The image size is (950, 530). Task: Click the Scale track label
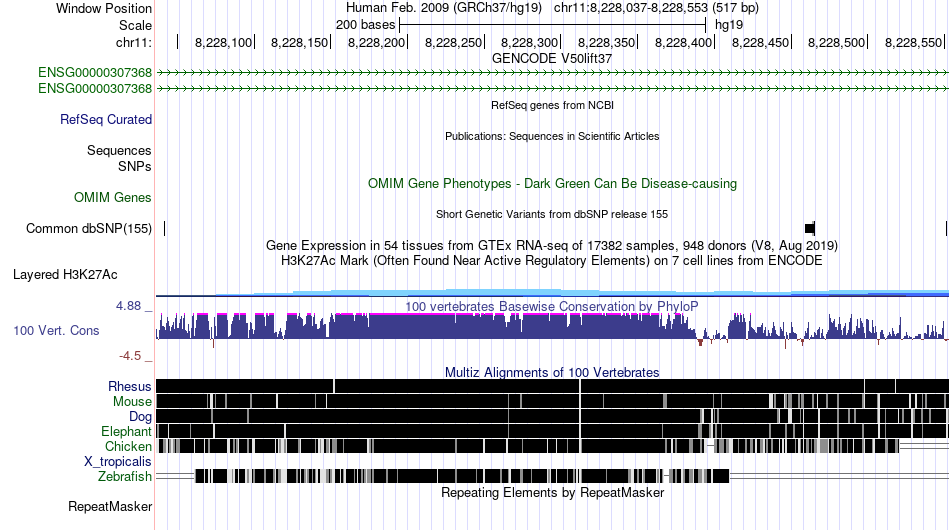(x=135, y=25)
